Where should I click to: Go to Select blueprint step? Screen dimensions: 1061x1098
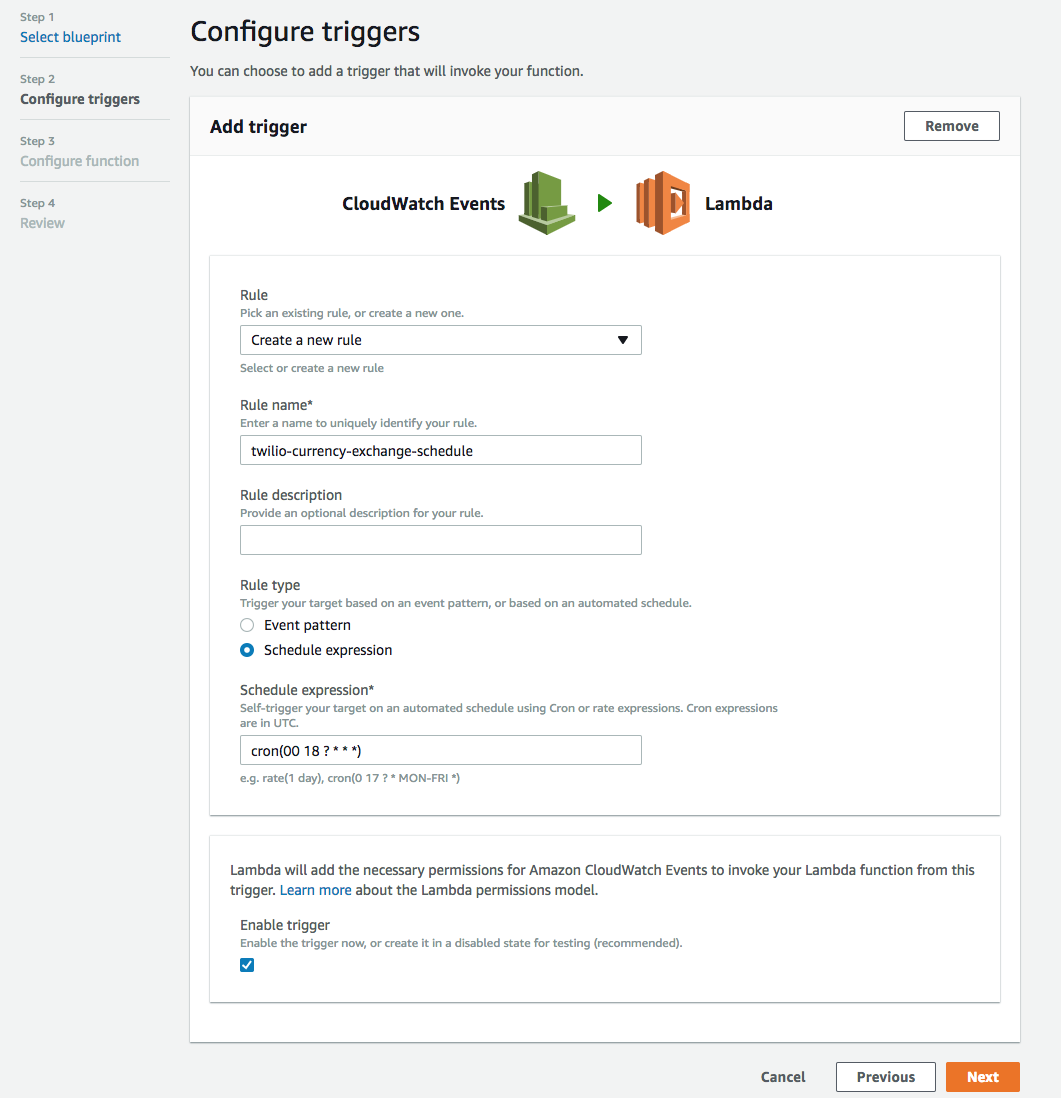coord(70,37)
